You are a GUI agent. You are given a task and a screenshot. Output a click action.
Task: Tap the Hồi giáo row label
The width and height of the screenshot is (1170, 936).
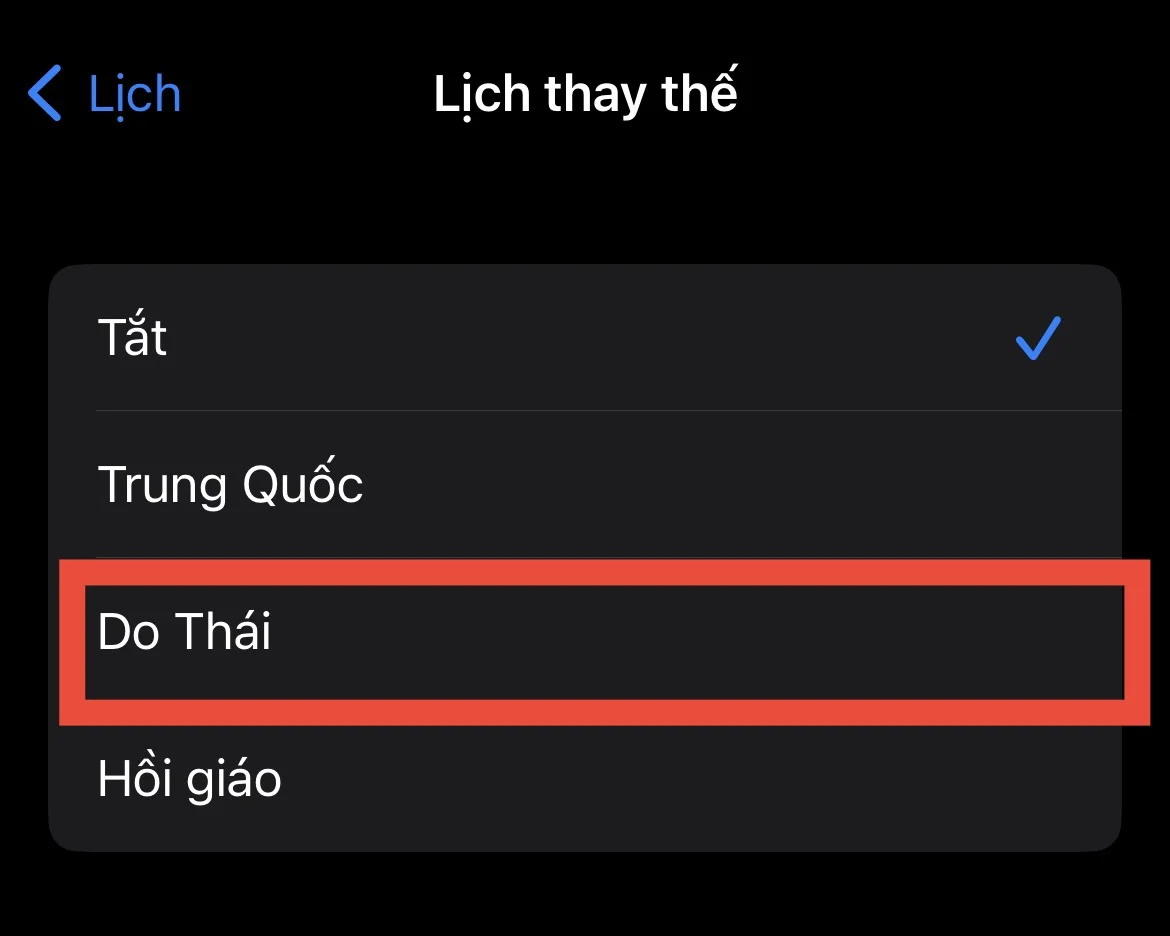188,778
